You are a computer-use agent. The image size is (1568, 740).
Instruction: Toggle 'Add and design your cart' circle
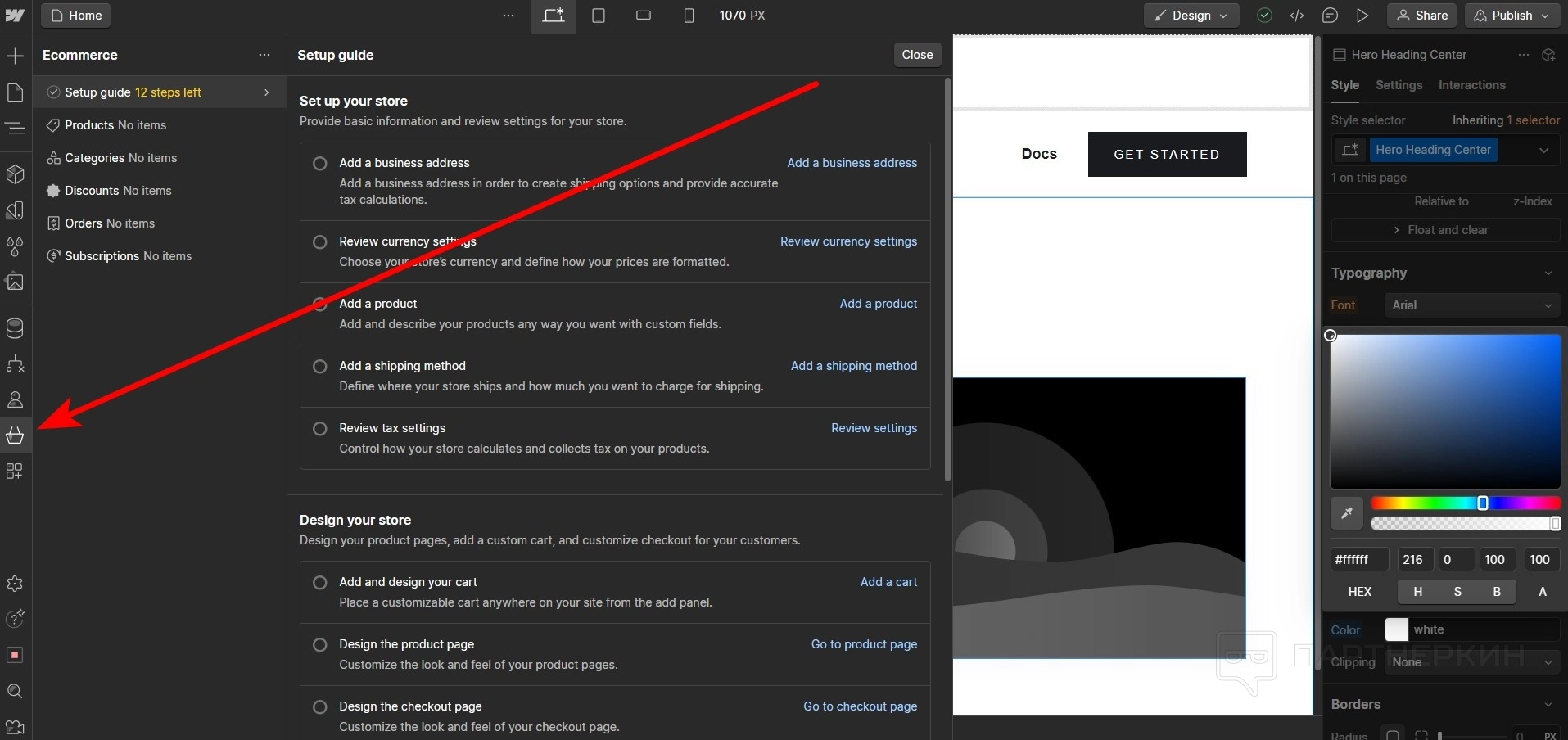coord(320,583)
